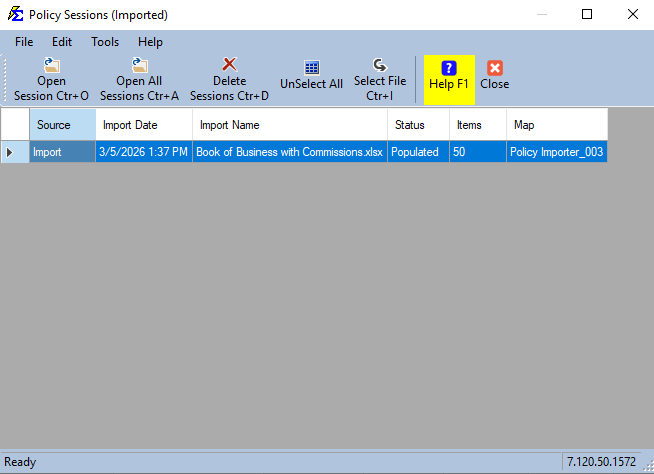This screenshot has width=654, height=474.
Task: Click the blue Help F1 question icon
Action: [x=449, y=68]
